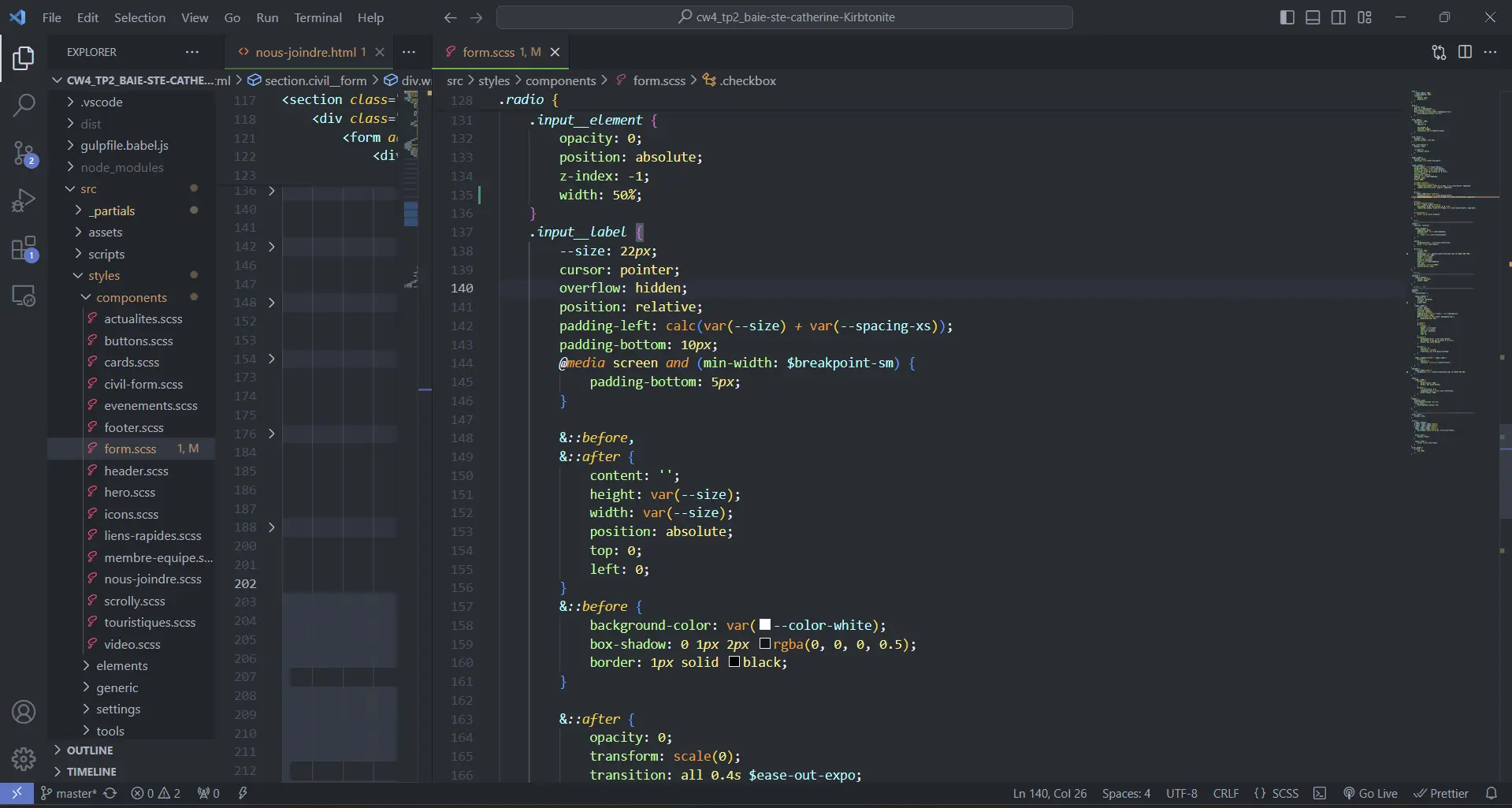The height and width of the screenshot is (808, 1512).
Task: Click the minimap of form.scss editor
Action: click(1451, 272)
